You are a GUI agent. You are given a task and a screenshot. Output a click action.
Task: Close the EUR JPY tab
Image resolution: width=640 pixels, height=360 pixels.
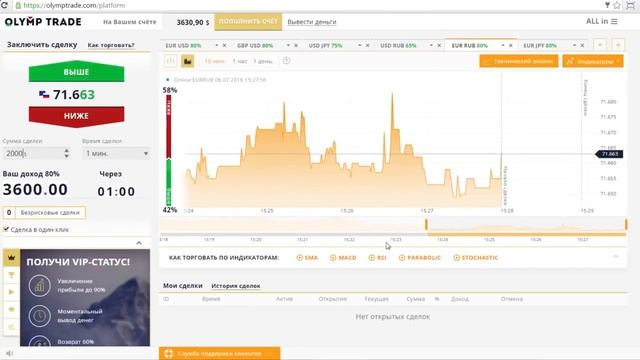(x=582, y=45)
